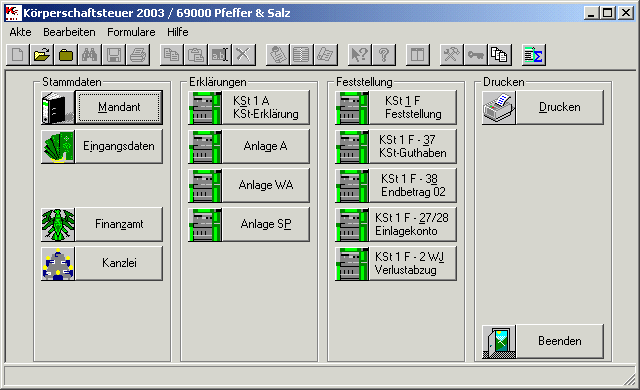Click the conference table Kanzlei icon

(x=58, y=264)
